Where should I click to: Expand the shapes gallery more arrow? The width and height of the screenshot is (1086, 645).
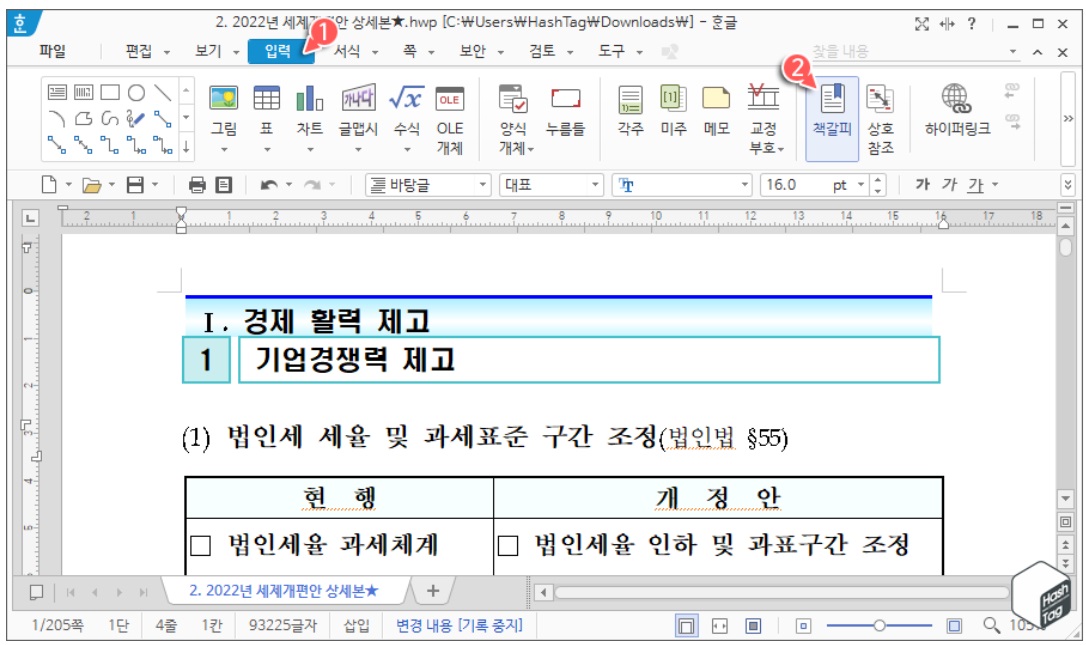tap(186, 146)
